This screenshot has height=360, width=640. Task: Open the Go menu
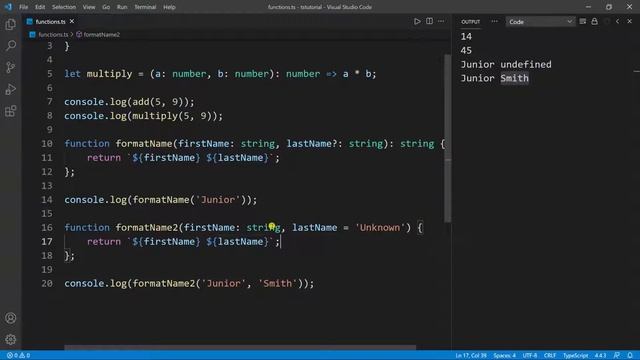click(106, 7)
